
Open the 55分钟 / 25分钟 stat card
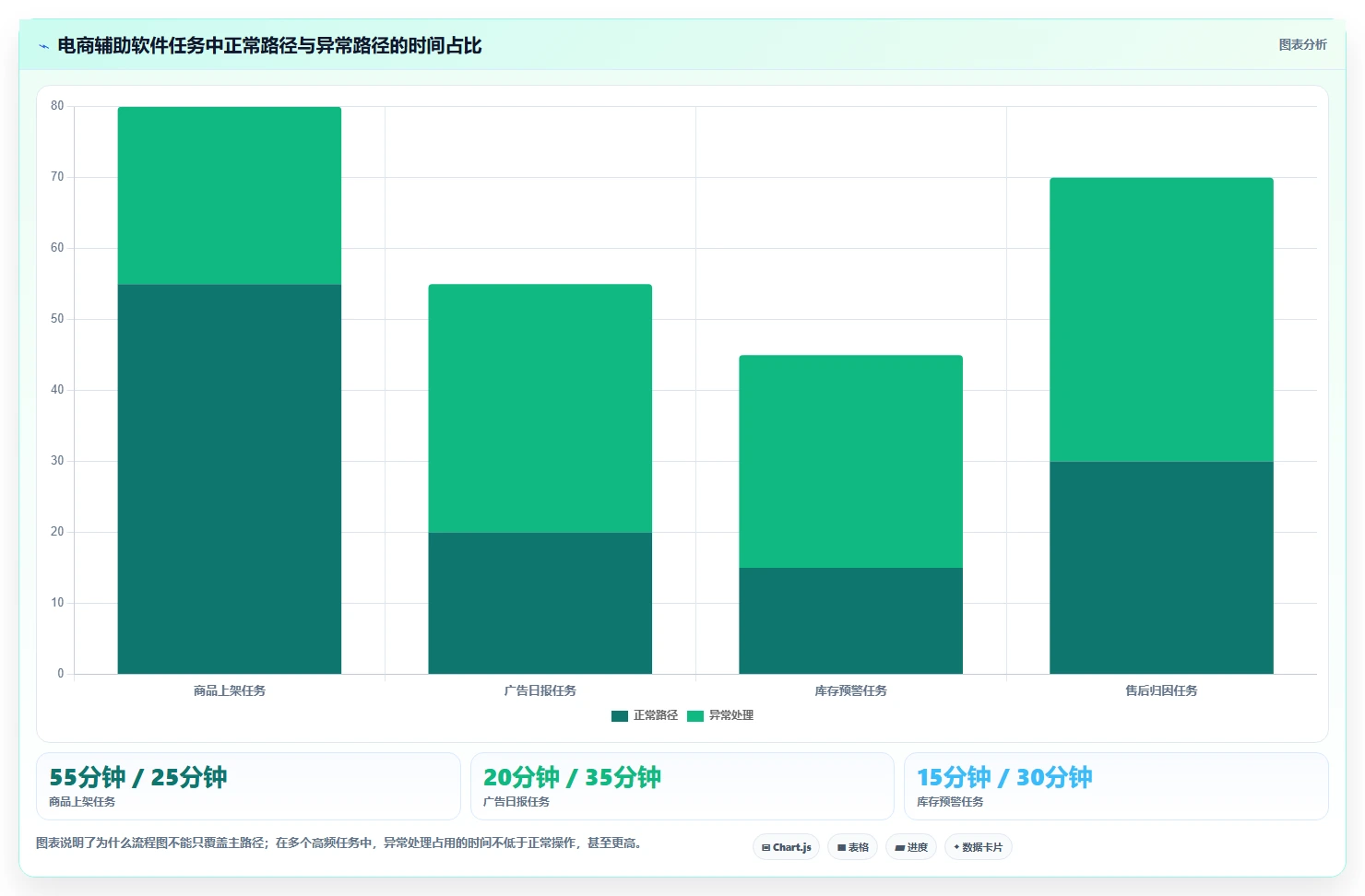248,786
